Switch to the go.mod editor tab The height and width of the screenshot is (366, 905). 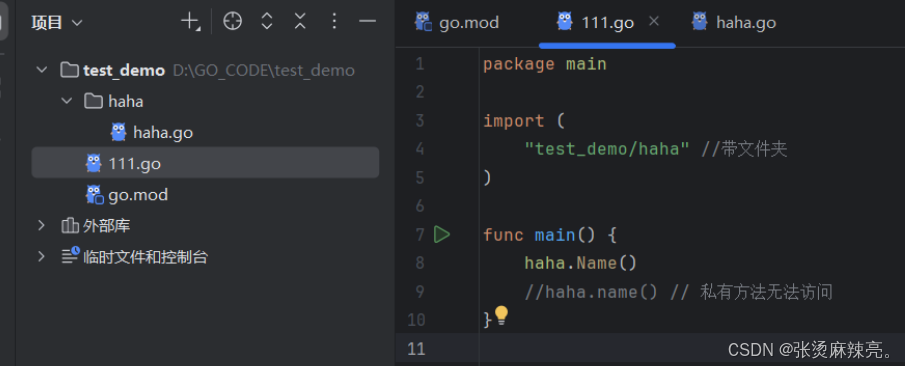[x=457, y=23]
